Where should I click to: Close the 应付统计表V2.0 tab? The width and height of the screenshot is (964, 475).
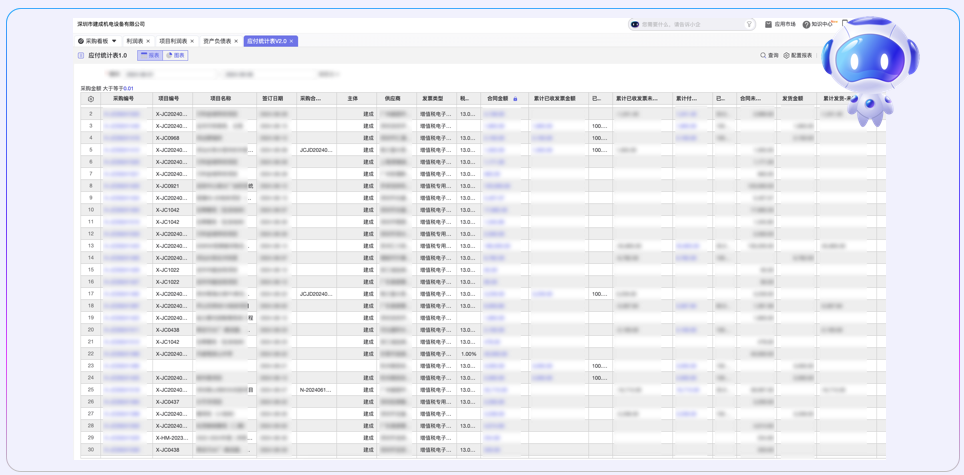point(291,41)
